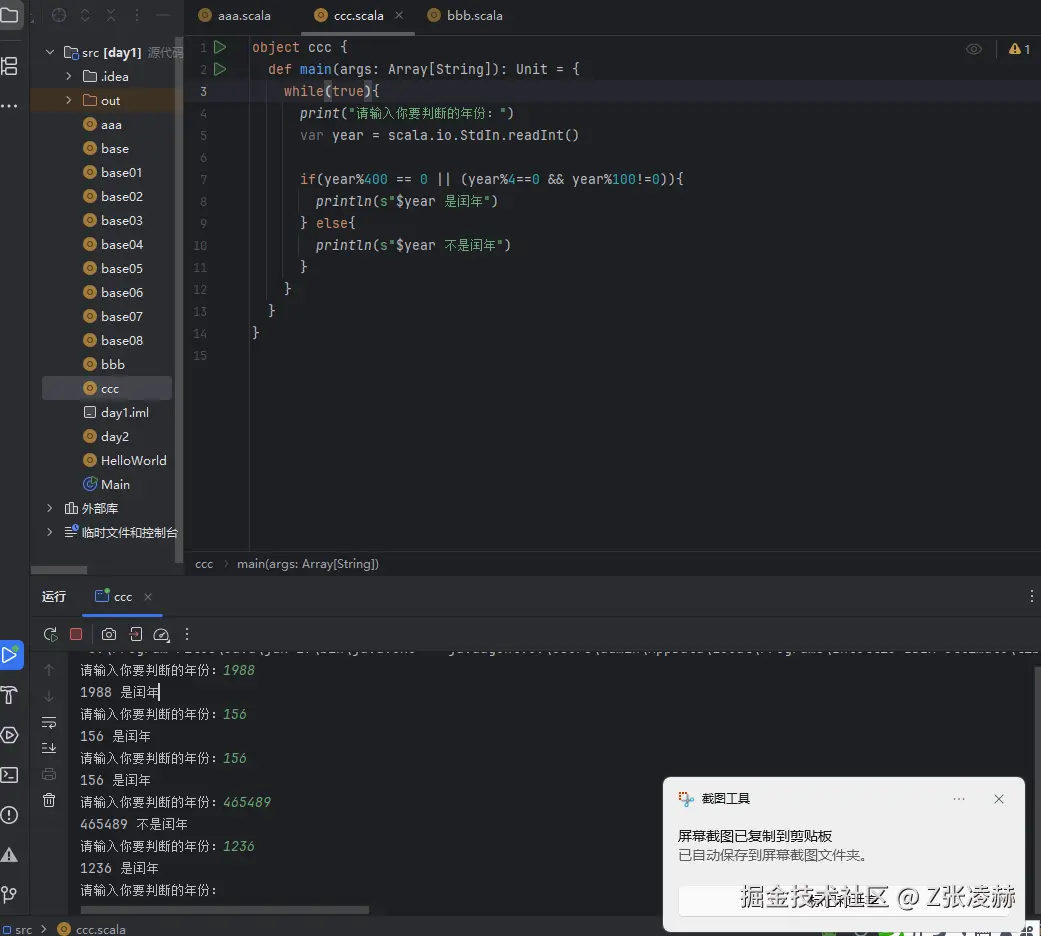Clear console output with trash icon
The height and width of the screenshot is (936, 1041).
pos(49,800)
